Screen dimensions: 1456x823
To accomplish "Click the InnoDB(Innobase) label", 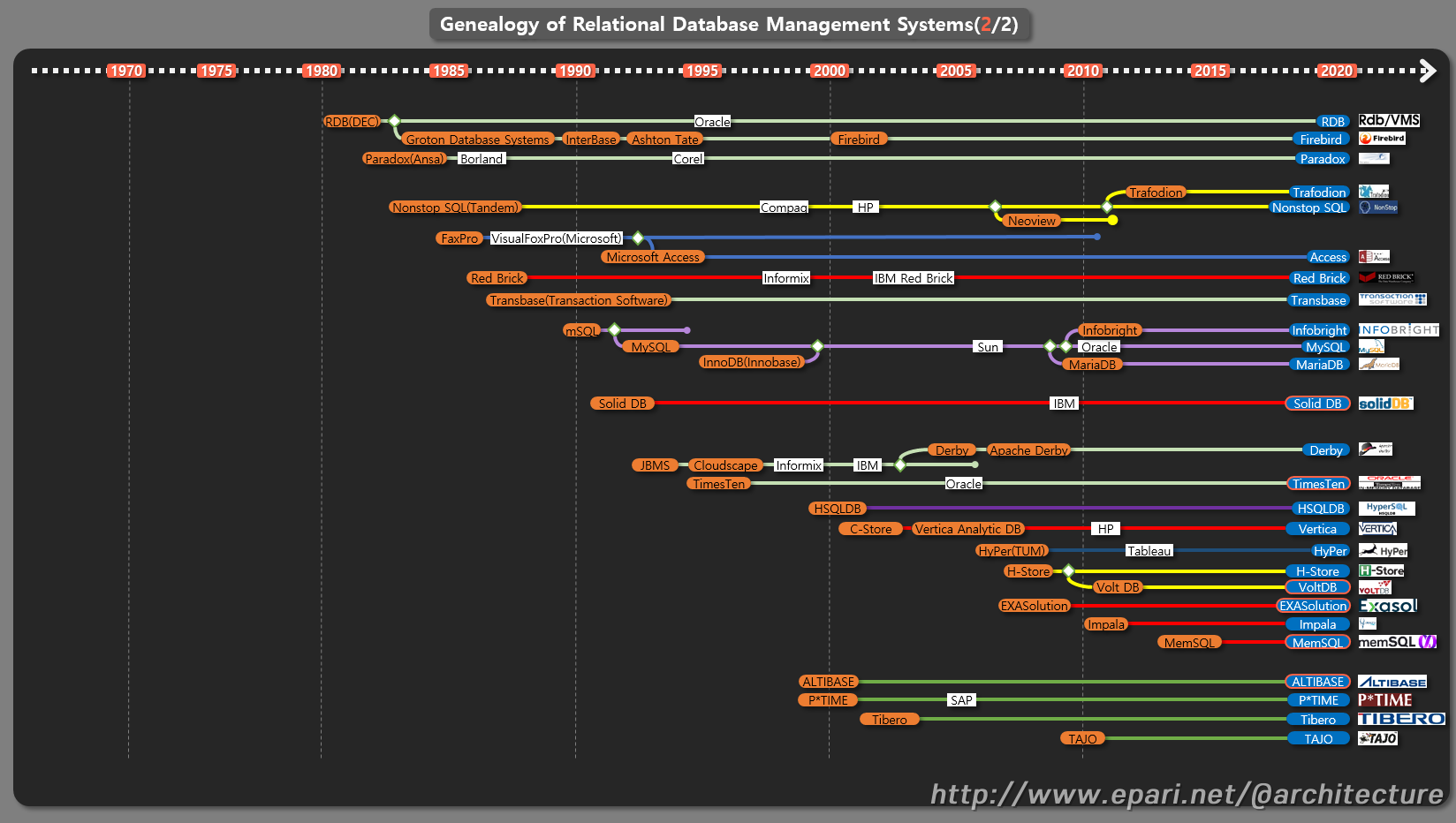I will pyautogui.click(x=752, y=362).
